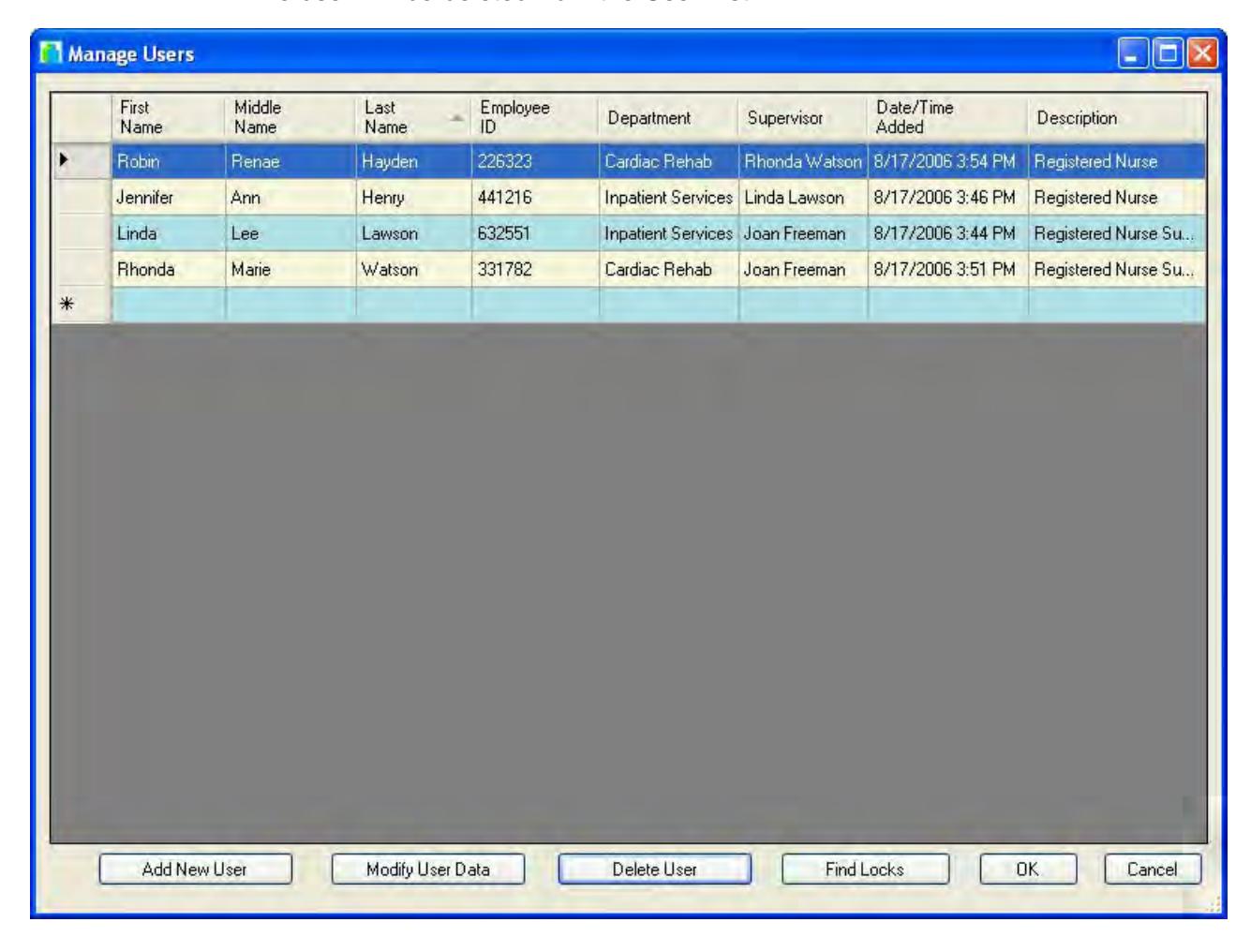The height and width of the screenshot is (952, 1251).
Task: Select first name cell Linda
Action: click(169, 233)
